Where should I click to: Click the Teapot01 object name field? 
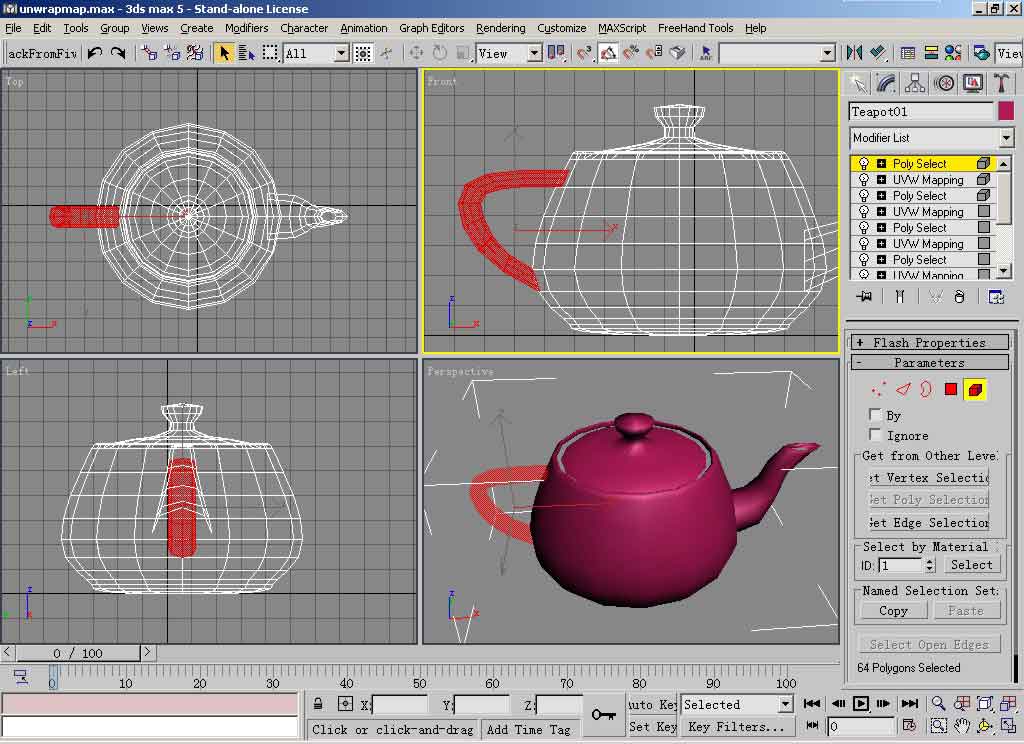pyautogui.click(x=920, y=112)
